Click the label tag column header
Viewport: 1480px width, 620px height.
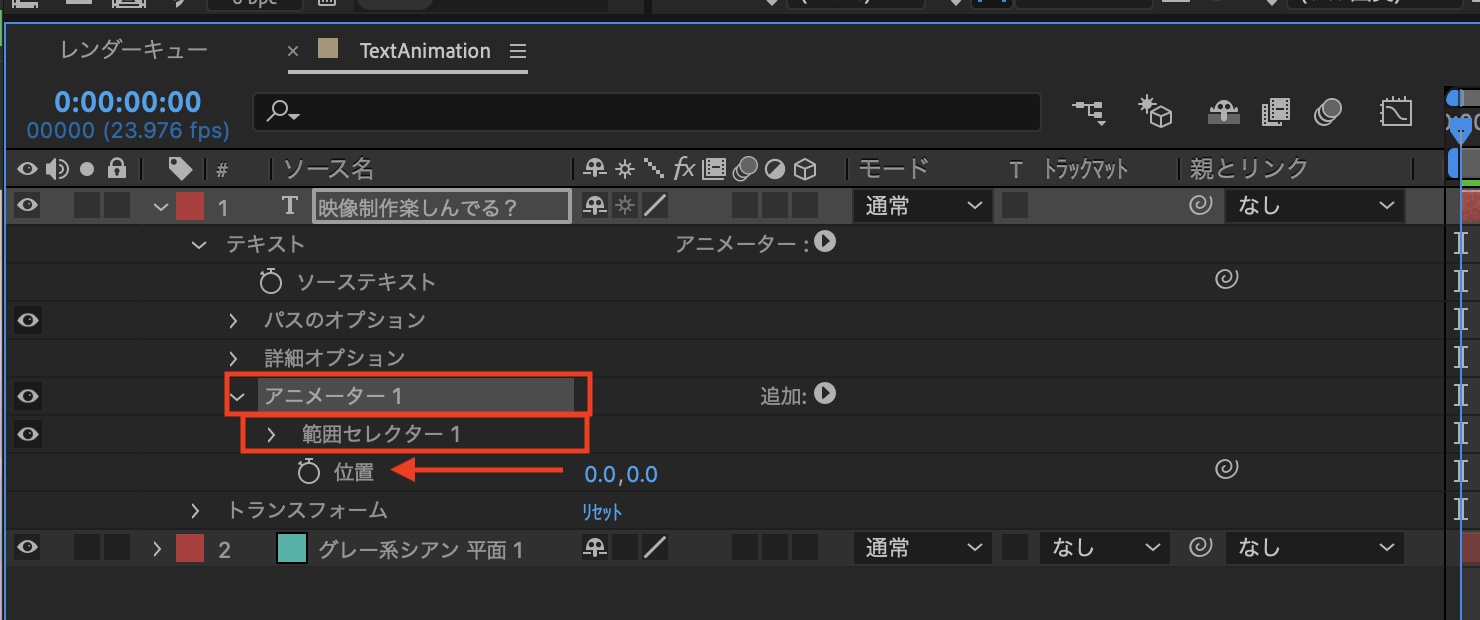[180, 168]
